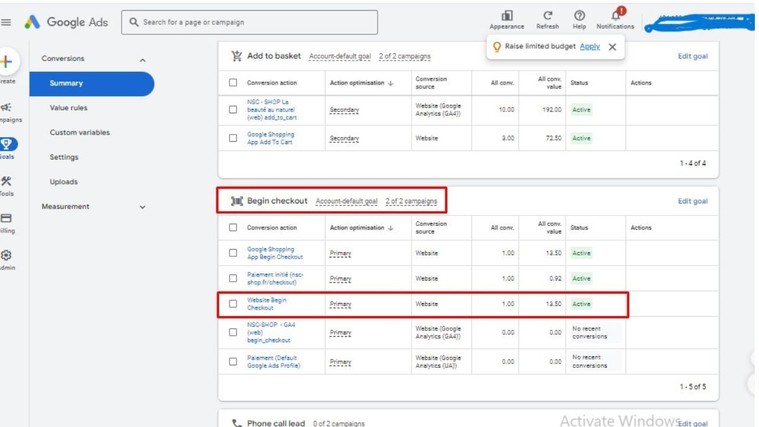Click the Active status of Website Begin Checkout
759x427 pixels.
(x=581, y=304)
